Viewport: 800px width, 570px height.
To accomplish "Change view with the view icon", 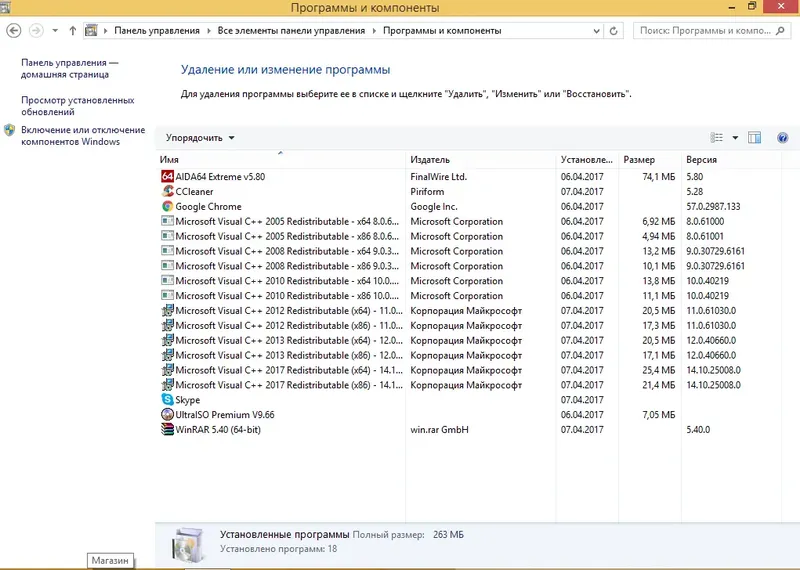I will (717, 137).
